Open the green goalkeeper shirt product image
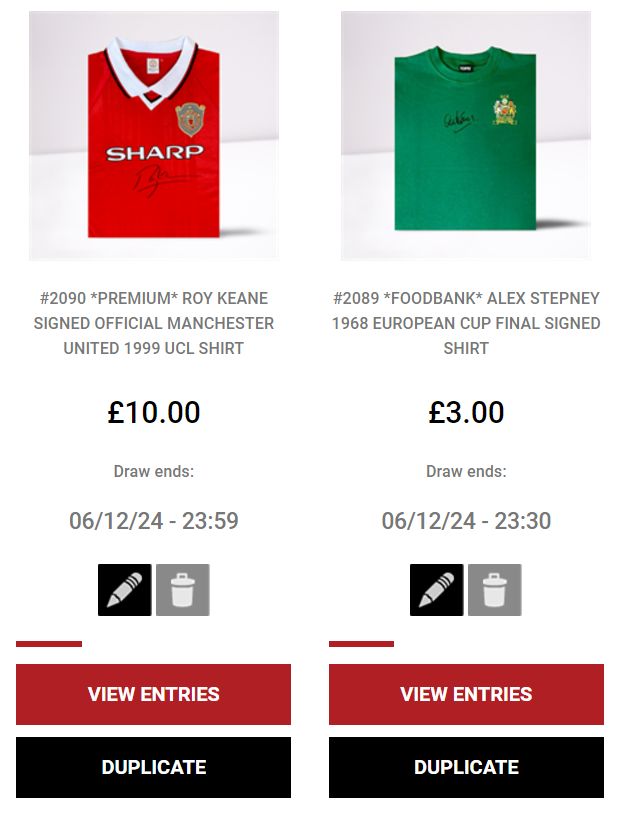This screenshot has width=618, height=824. coord(466,136)
